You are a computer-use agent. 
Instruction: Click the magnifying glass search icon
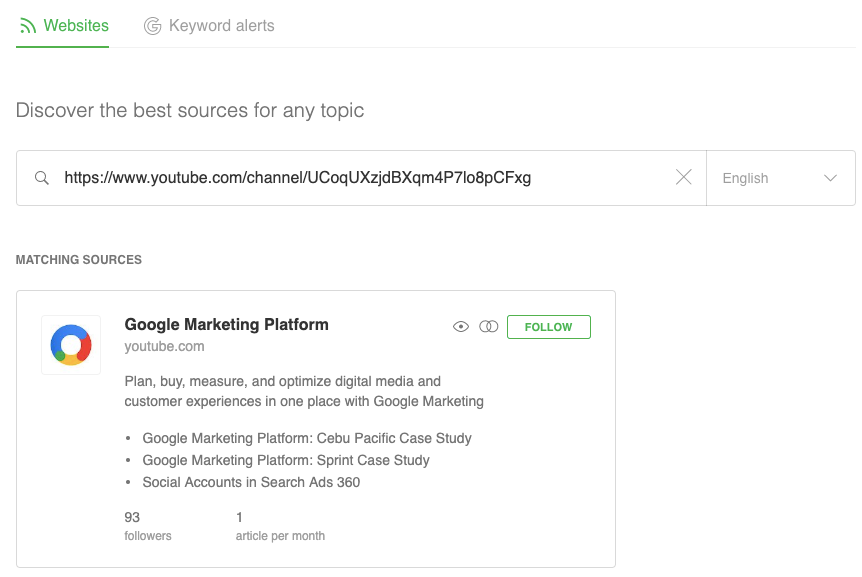42,178
